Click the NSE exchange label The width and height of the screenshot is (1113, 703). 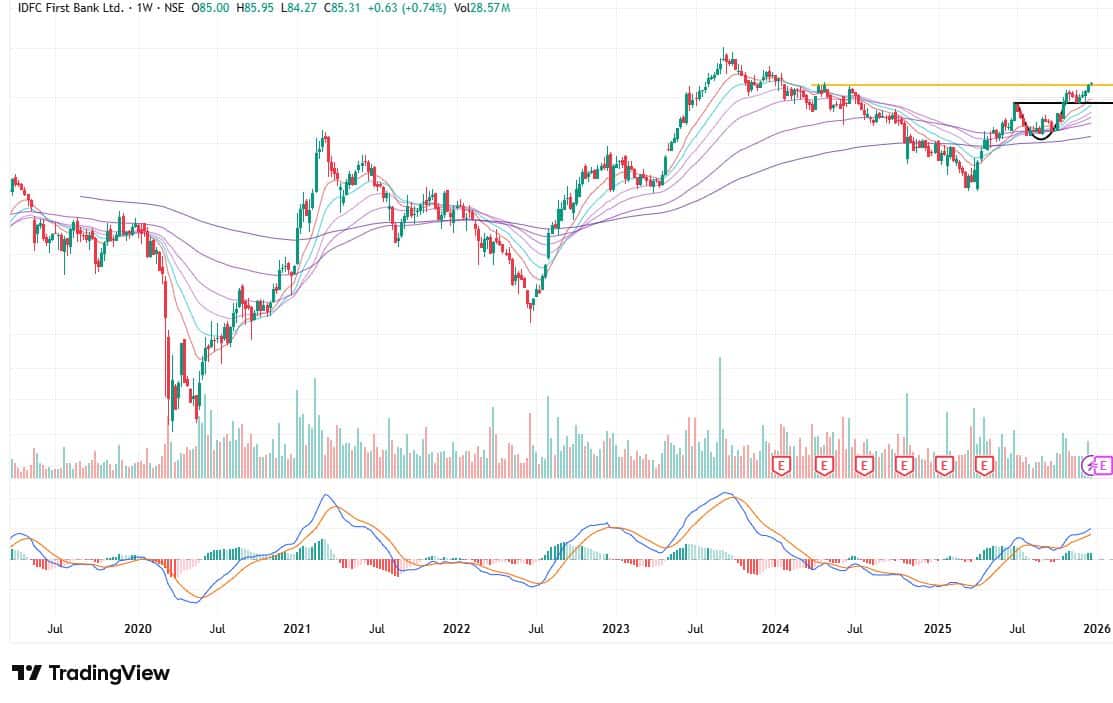coord(174,8)
